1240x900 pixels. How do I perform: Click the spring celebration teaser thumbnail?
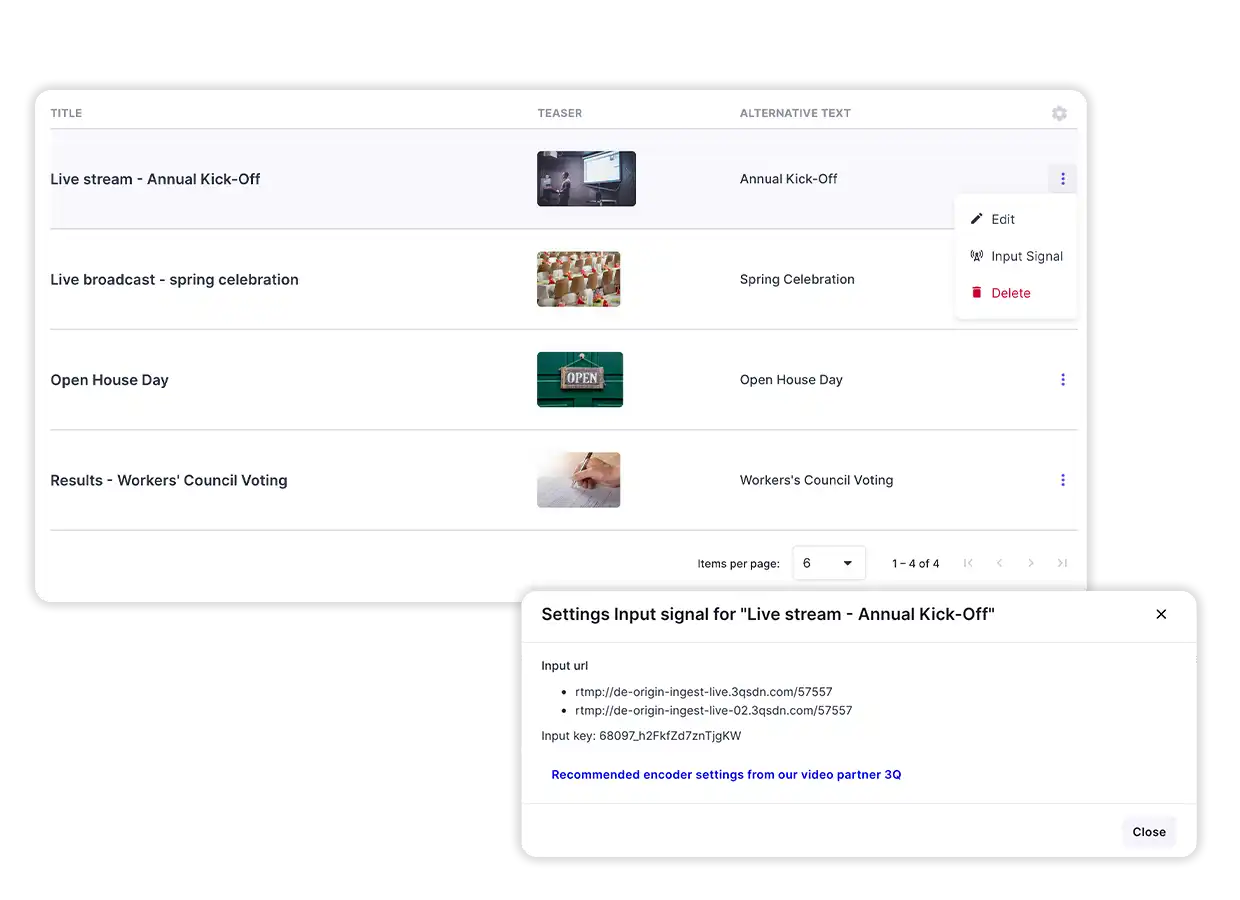pos(578,279)
